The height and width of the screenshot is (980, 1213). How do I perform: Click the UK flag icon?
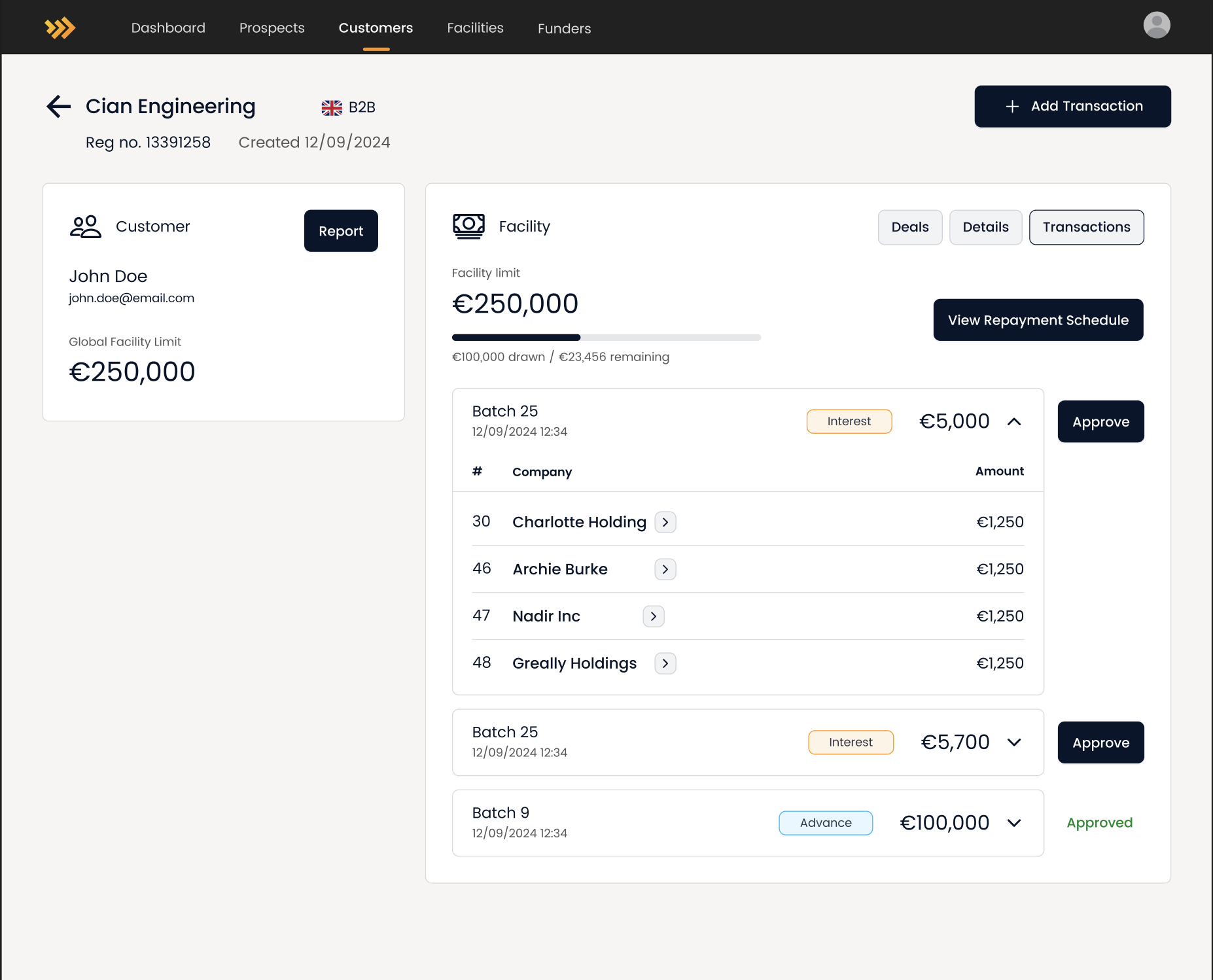pyautogui.click(x=332, y=107)
